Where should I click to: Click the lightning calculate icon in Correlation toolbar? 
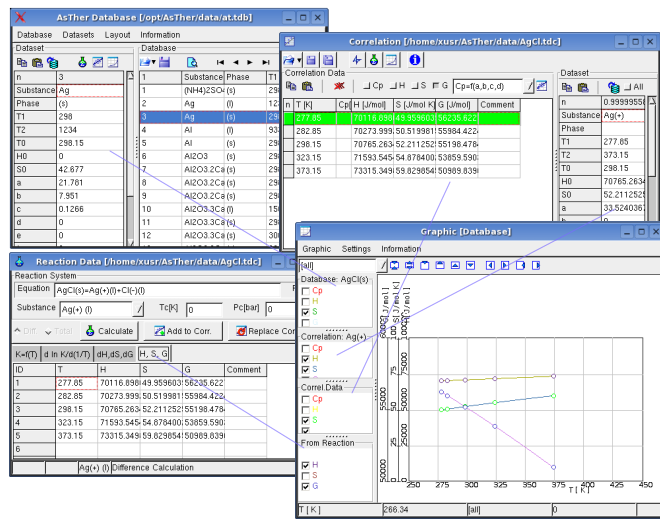click(357, 61)
